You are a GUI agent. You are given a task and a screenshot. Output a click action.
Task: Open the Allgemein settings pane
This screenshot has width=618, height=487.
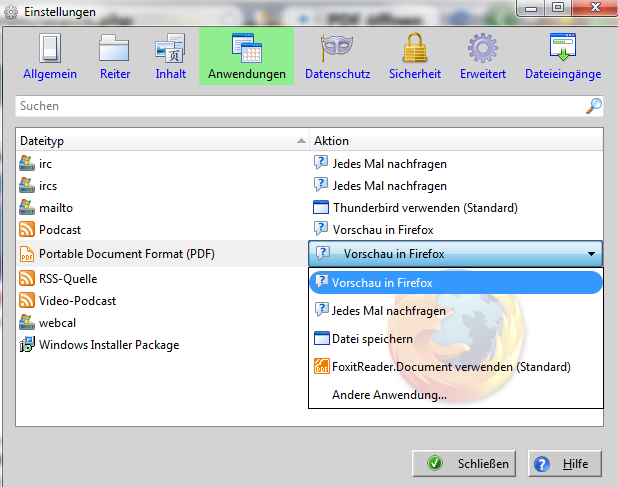point(50,56)
